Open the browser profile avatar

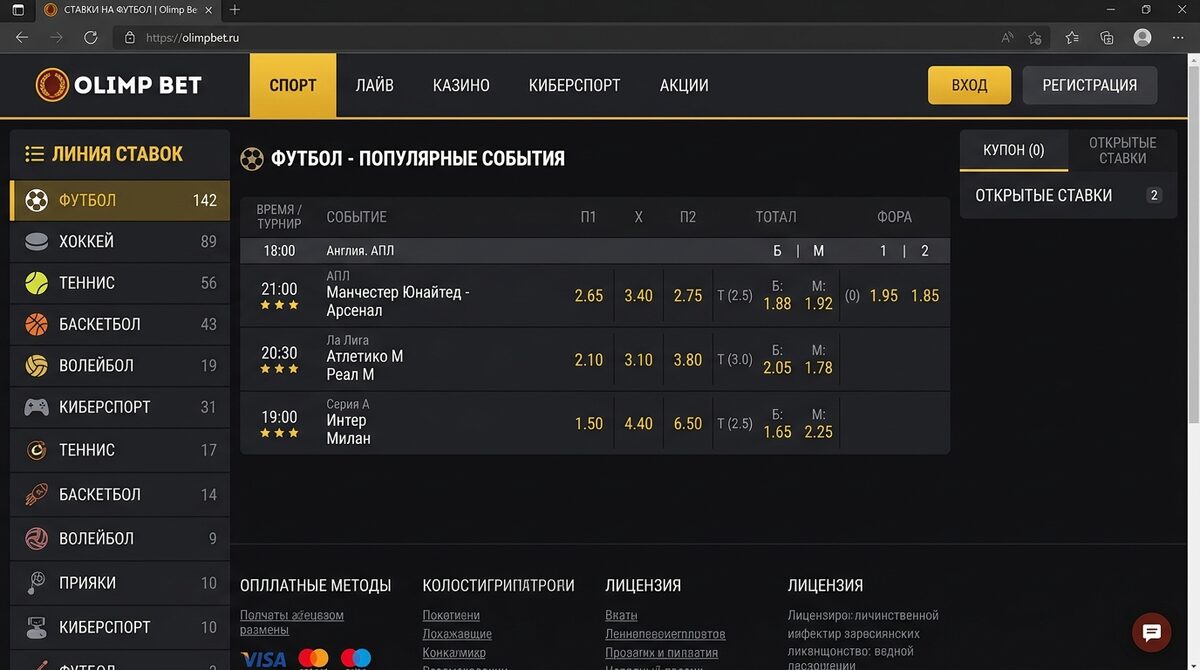pos(1143,38)
